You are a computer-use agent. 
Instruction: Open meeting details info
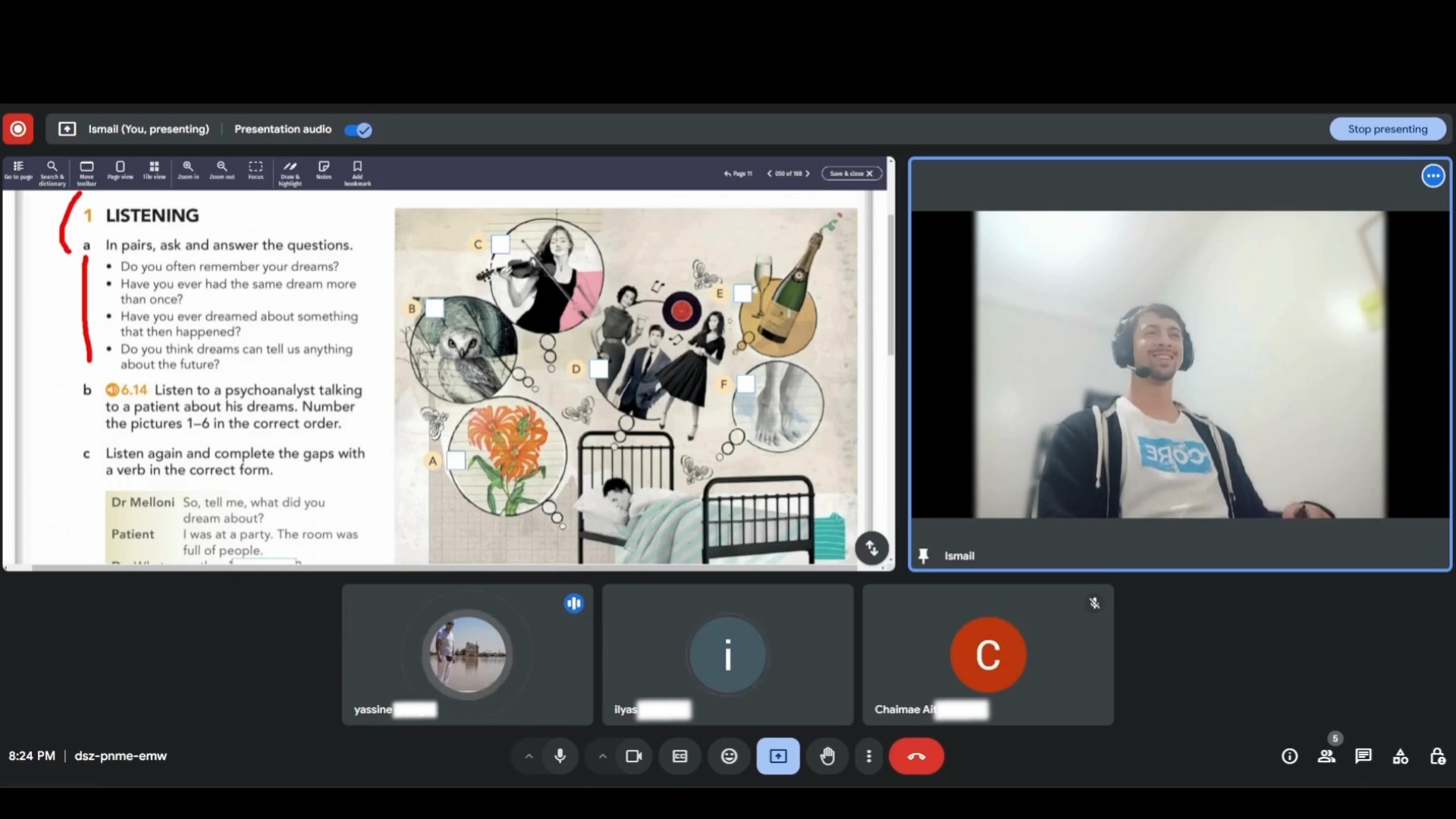[x=1289, y=756]
